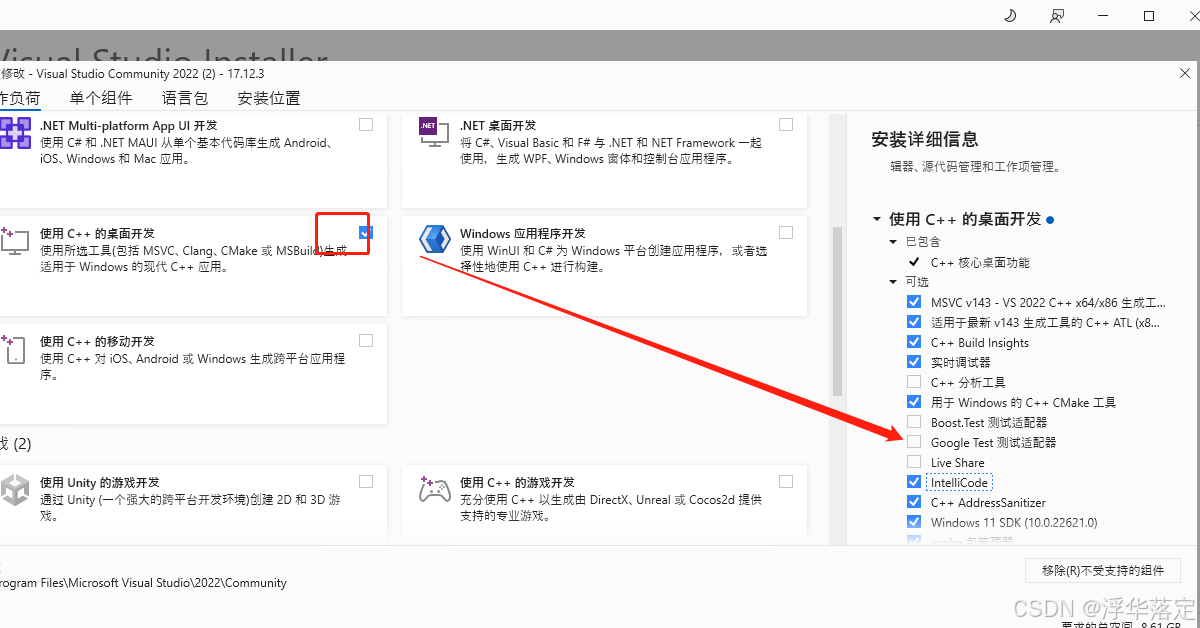Click the Unity game development icon
1200x628 pixels.
[x=15, y=490]
